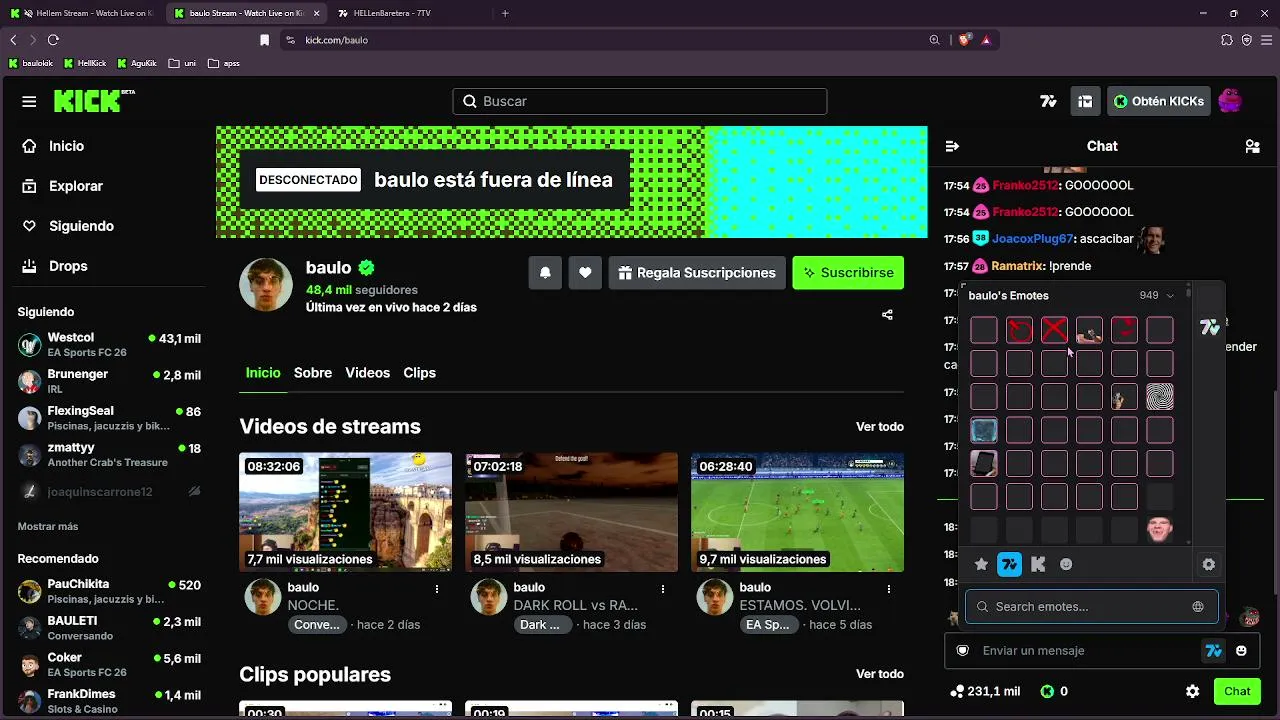Open emote picker settings gear

[x=1209, y=565]
